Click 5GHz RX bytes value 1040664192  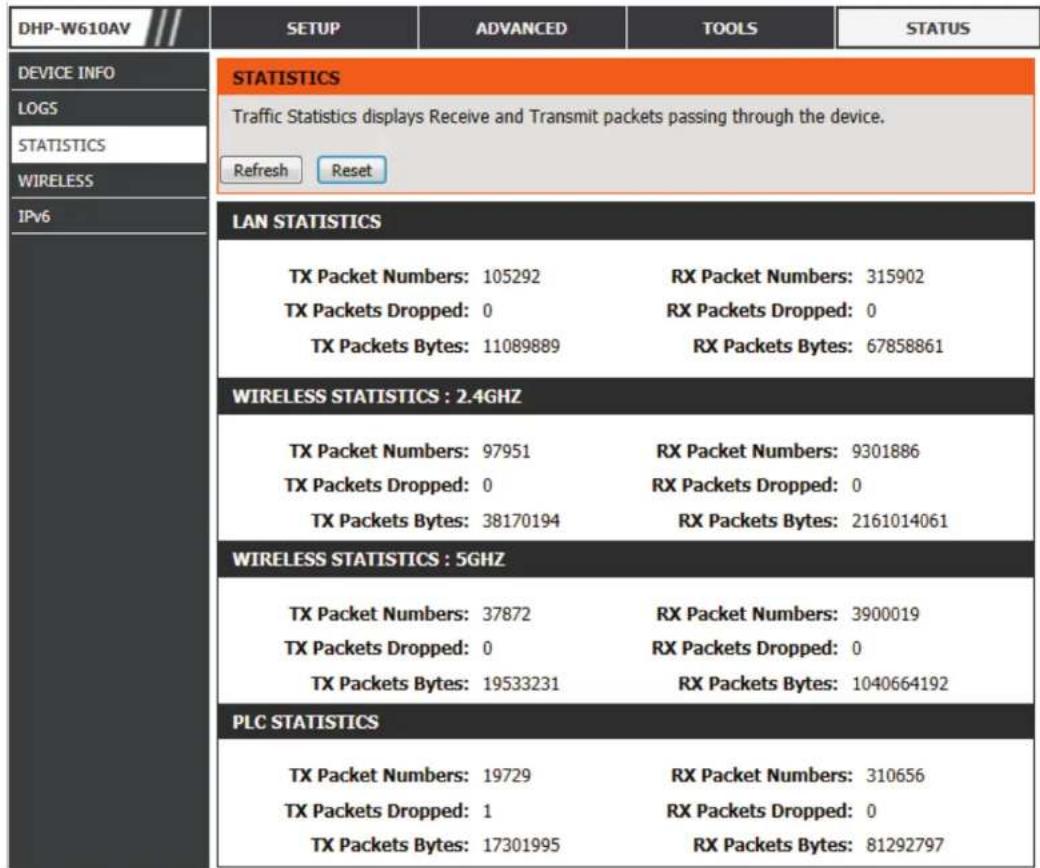(900, 684)
